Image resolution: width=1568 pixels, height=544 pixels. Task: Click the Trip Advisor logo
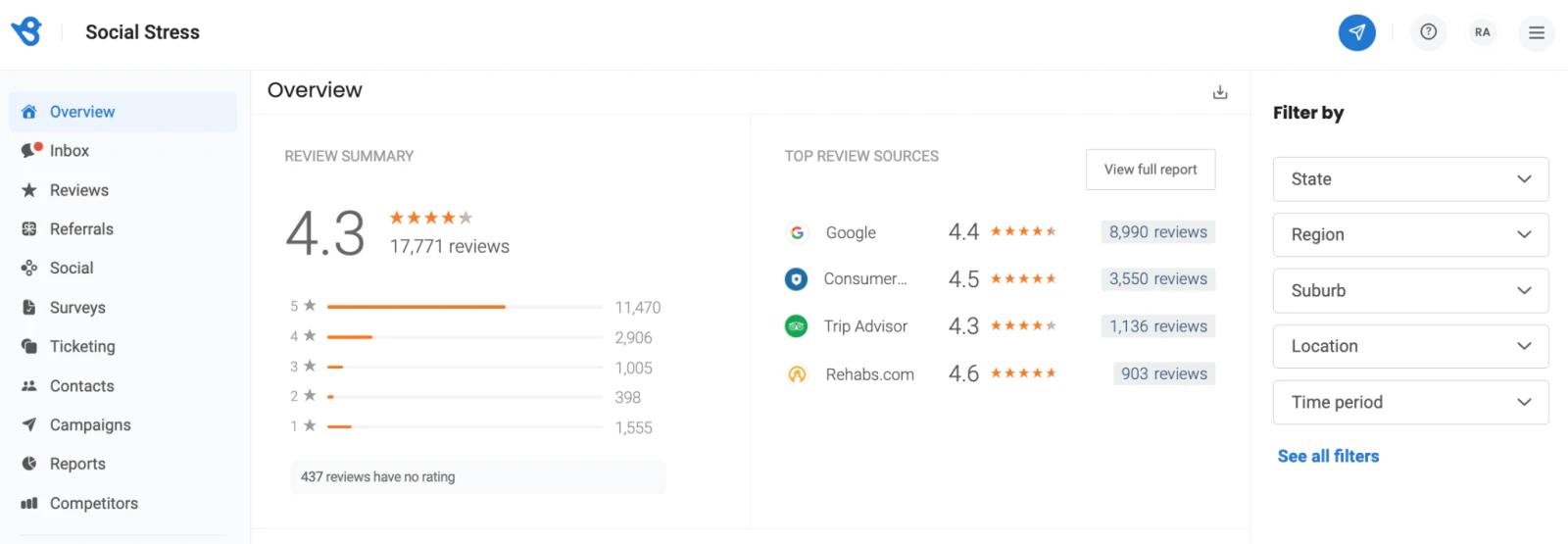pyautogui.click(x=796, y=325)
